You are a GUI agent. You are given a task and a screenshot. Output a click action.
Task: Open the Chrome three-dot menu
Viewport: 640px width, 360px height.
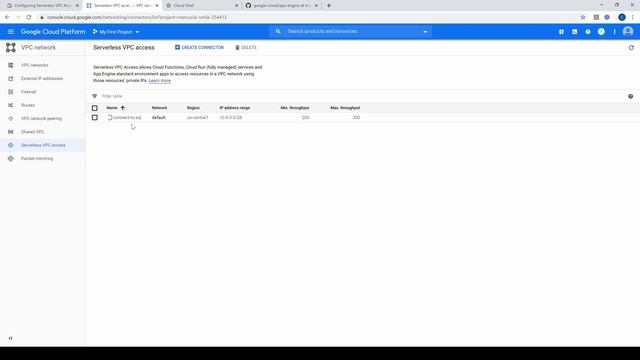click(633, 17)
